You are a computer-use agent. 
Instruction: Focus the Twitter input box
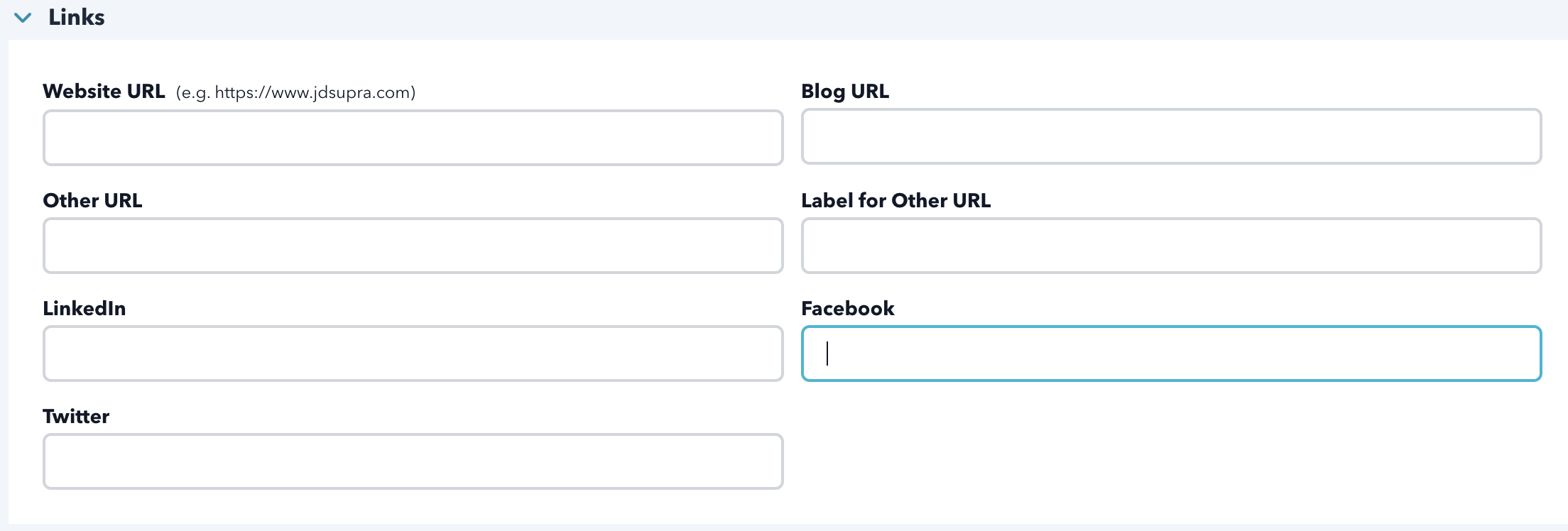click(x=413, y=461)
